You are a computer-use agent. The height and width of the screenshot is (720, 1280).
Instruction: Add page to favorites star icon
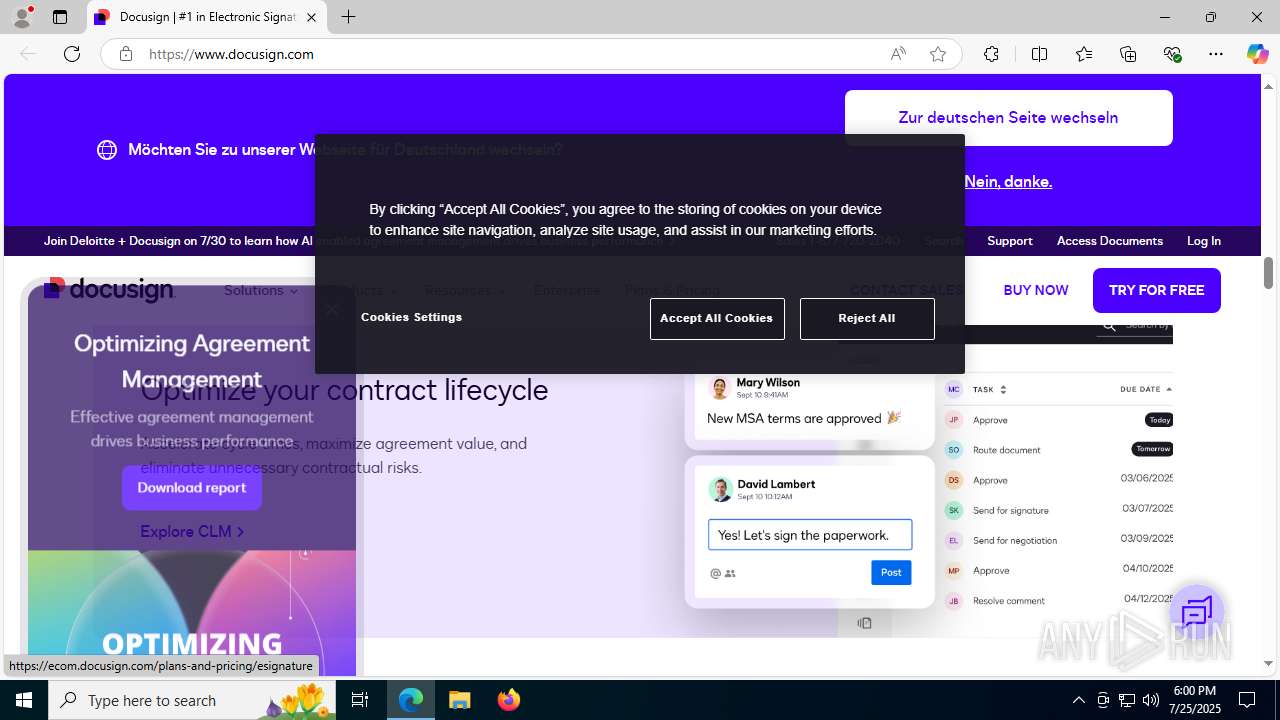point(938,54)
